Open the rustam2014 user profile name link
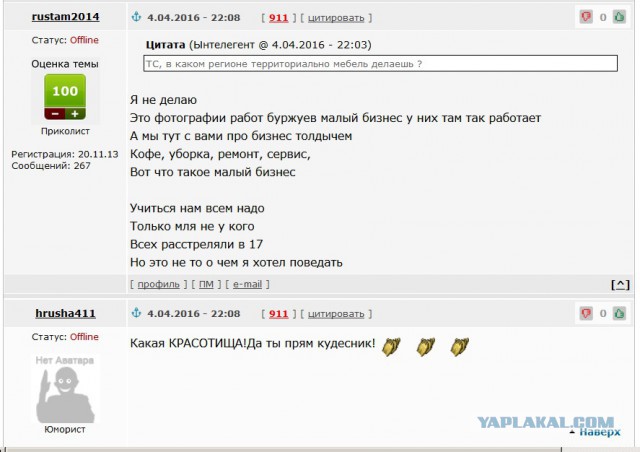This screenshot has height=452, width=640. [65, 17]
